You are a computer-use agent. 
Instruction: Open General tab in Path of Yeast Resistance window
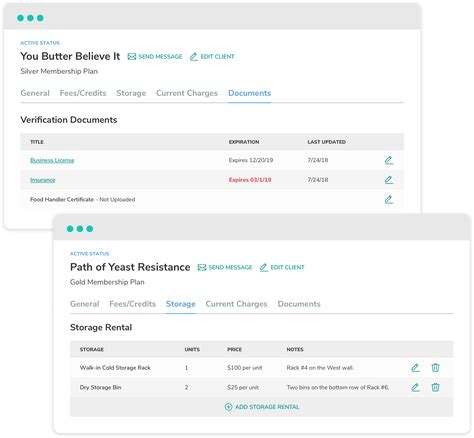[x=85, y=304]
